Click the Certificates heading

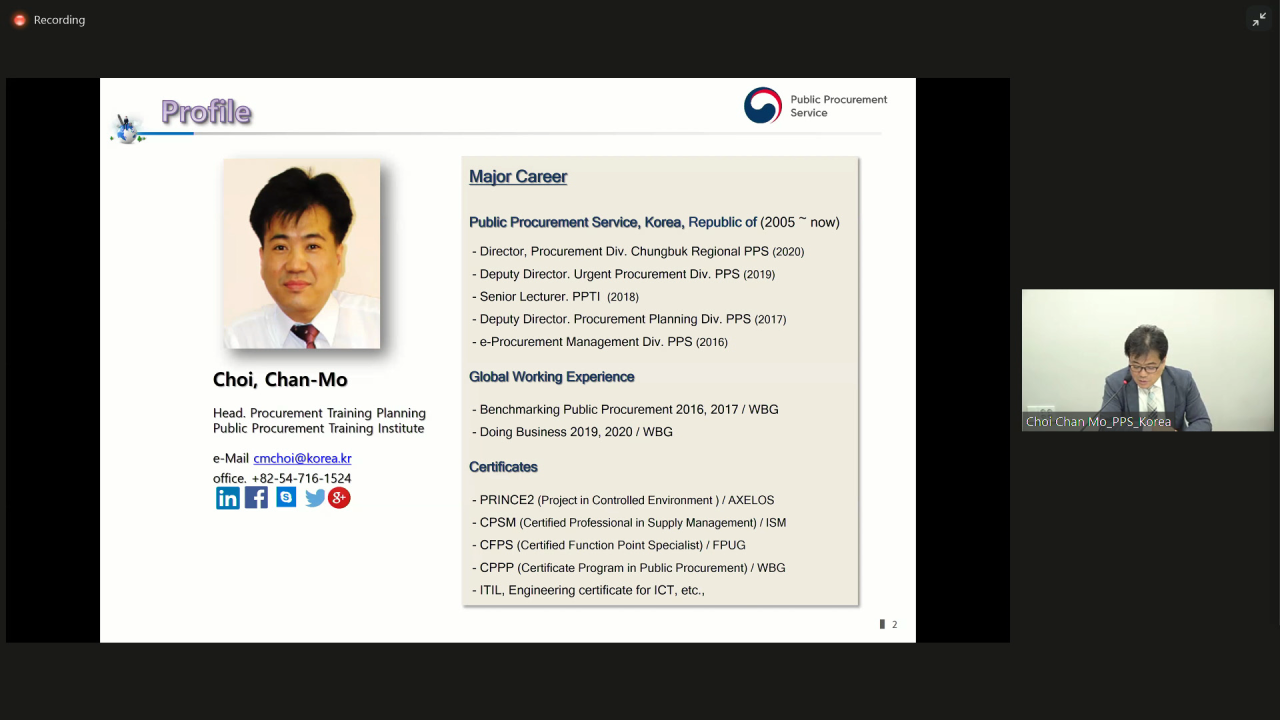[x=503, y=467]
